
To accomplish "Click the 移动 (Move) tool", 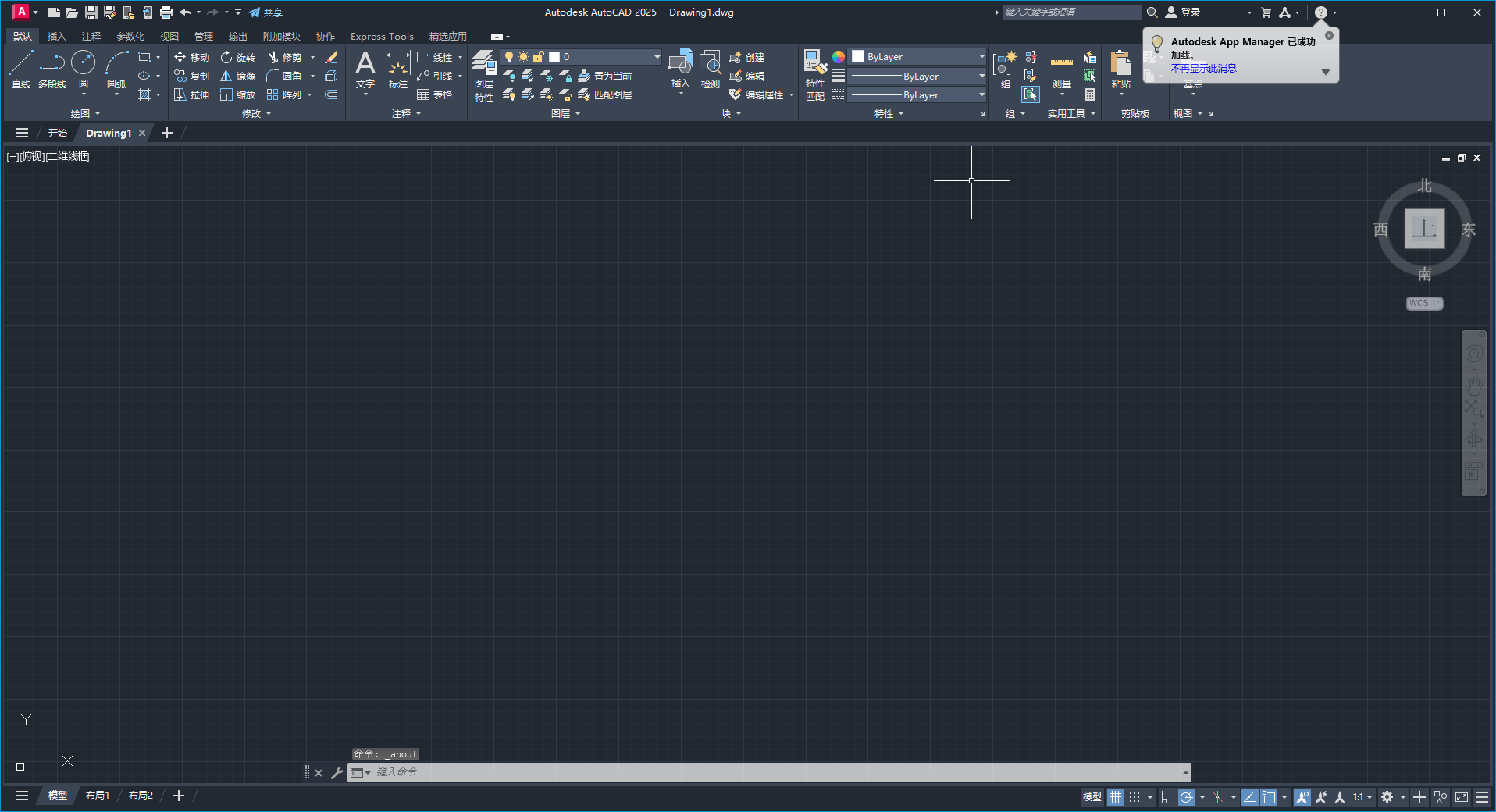I will (x=191, y=57).
